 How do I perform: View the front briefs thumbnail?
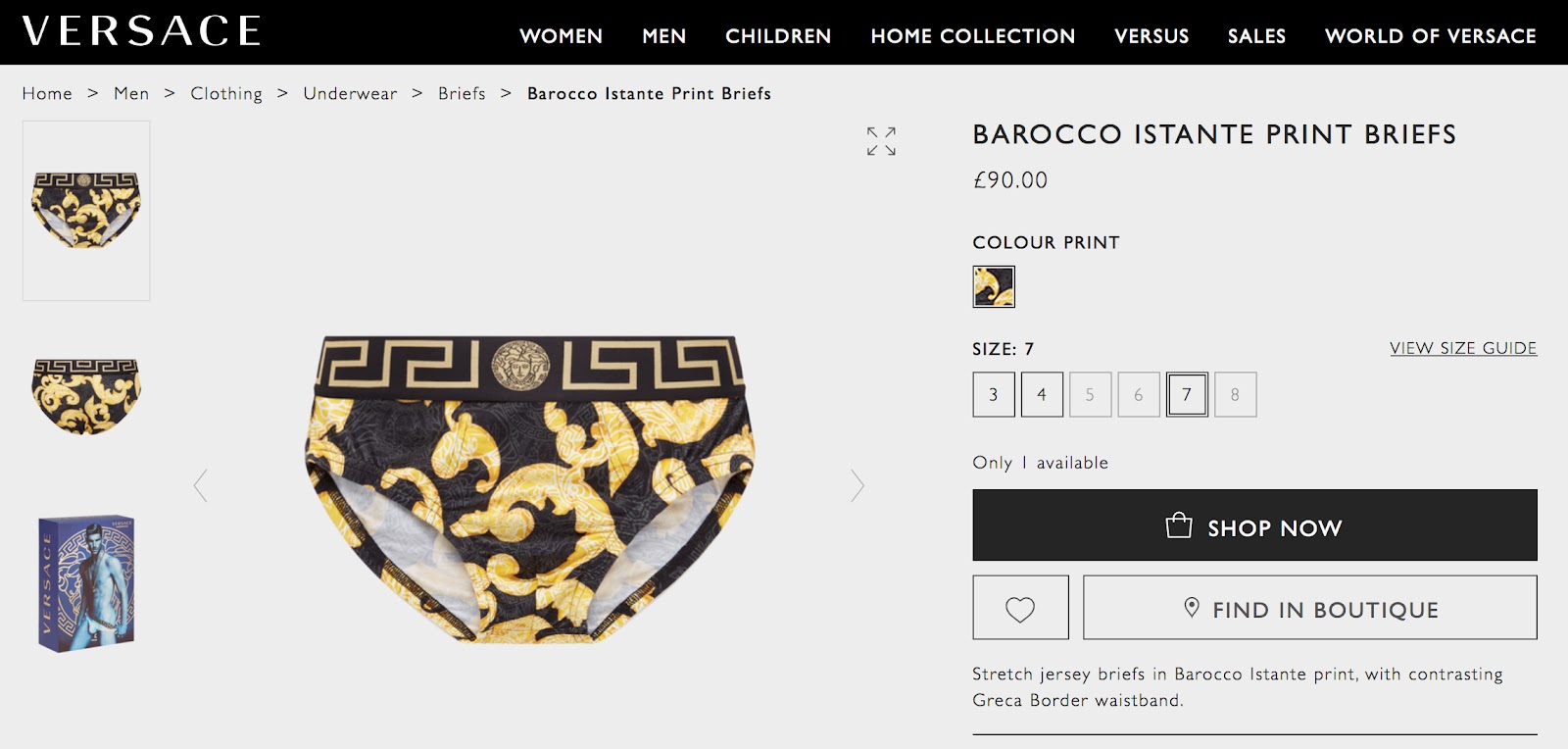click(x=86, y=210)
